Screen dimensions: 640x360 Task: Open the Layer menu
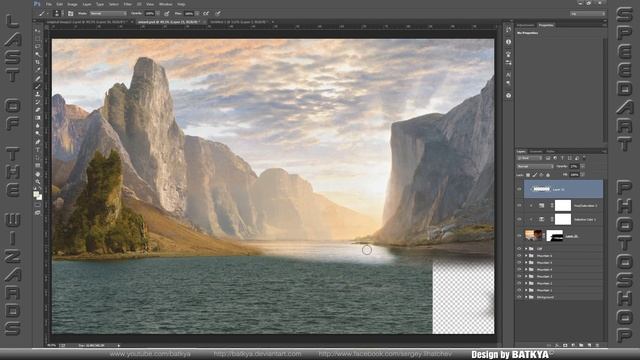coord(87,4)
